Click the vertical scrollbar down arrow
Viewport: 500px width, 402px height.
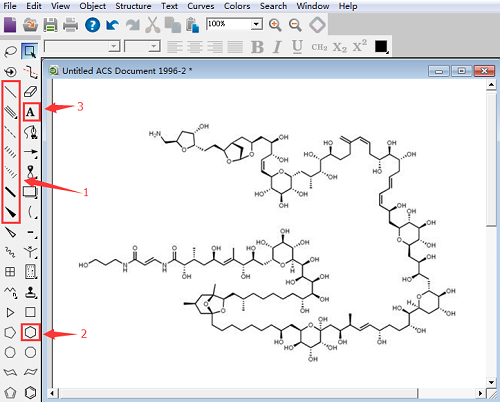coord(491,382)
